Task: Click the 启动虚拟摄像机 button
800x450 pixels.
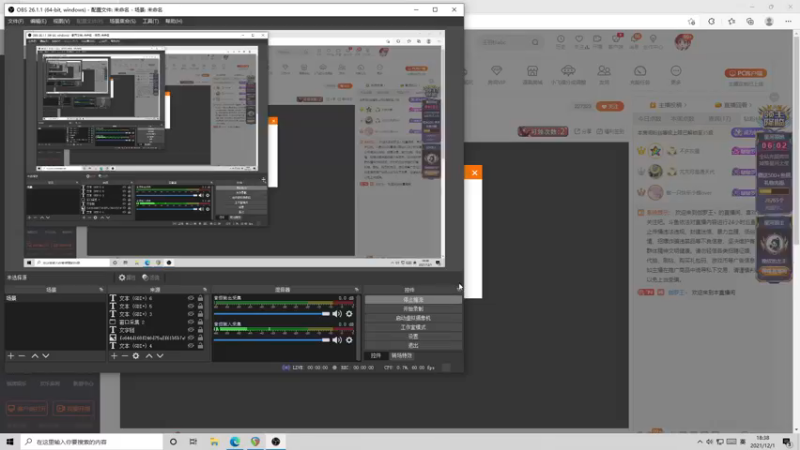Action: tap(413, 318)
